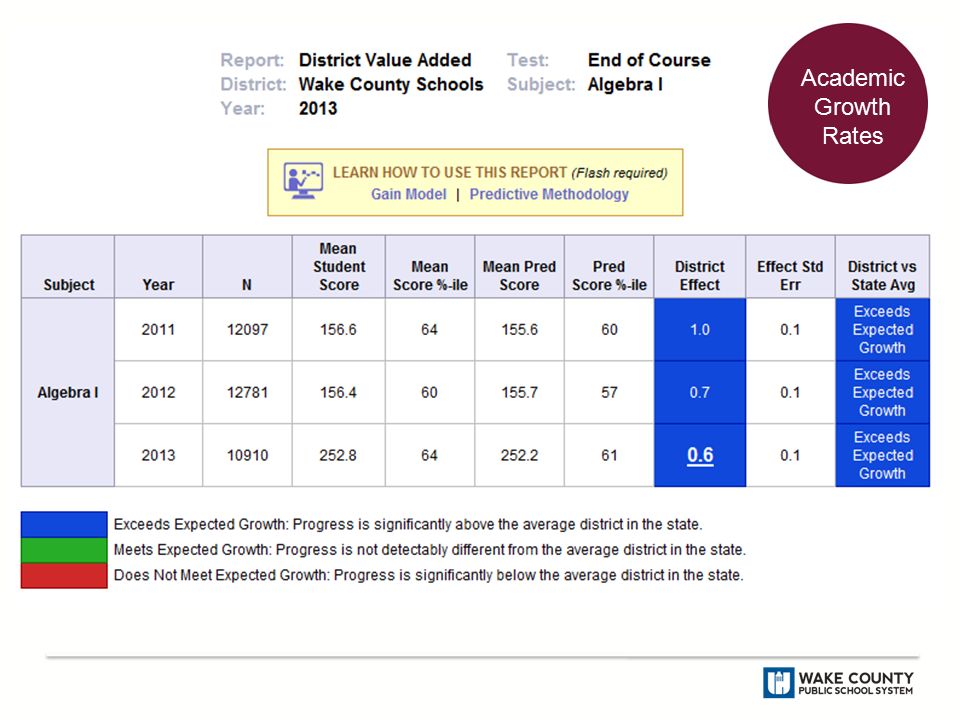Click the Academic Growth Rates circle

tap(847, 103)
